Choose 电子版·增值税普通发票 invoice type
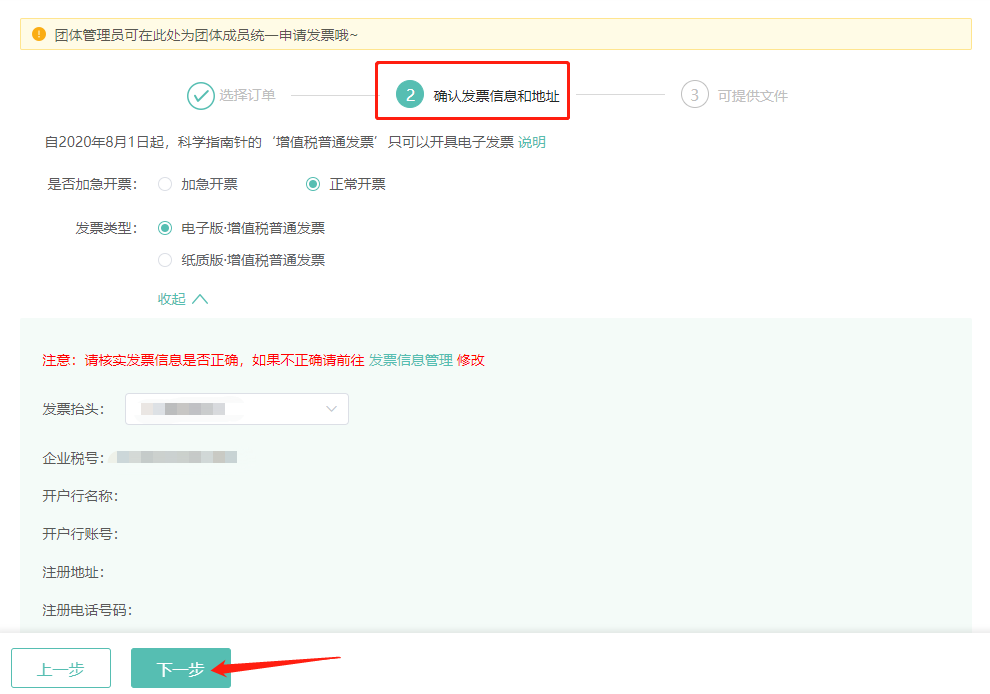Screen dimensions: 990x694 [x=163, y=228]
